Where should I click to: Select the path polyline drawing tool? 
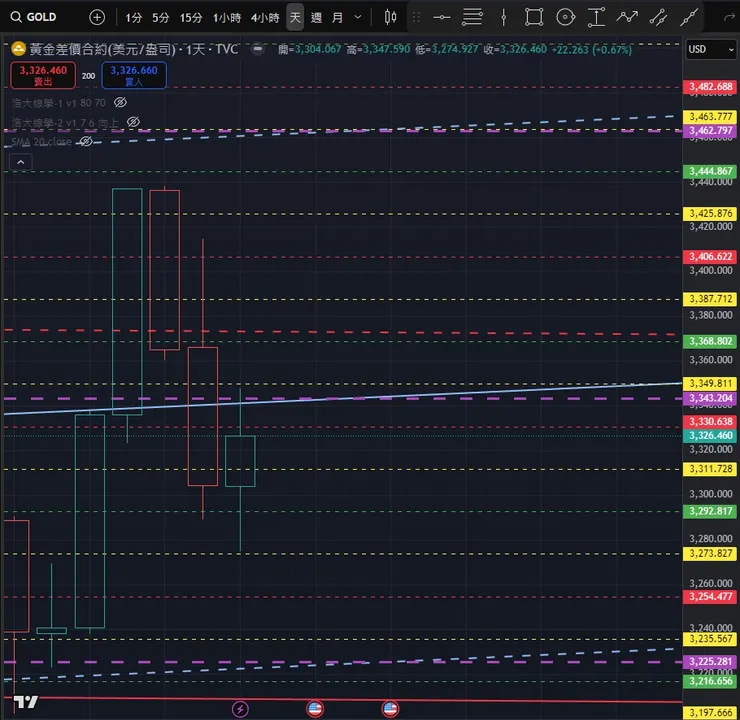[627, 17]
